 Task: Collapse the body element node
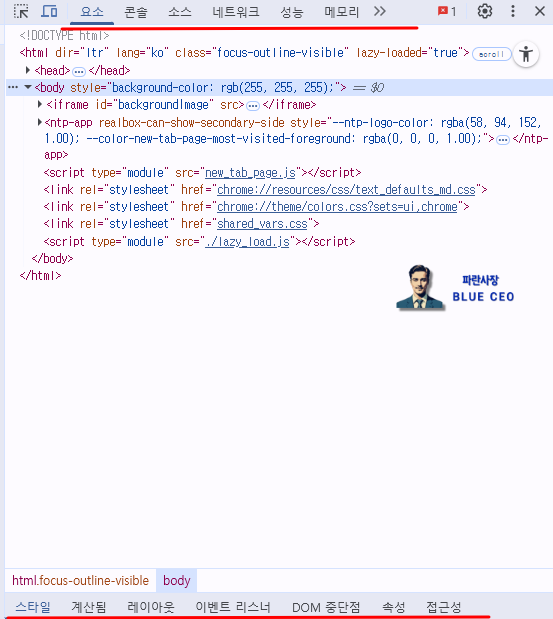click(x=28, y=87)
